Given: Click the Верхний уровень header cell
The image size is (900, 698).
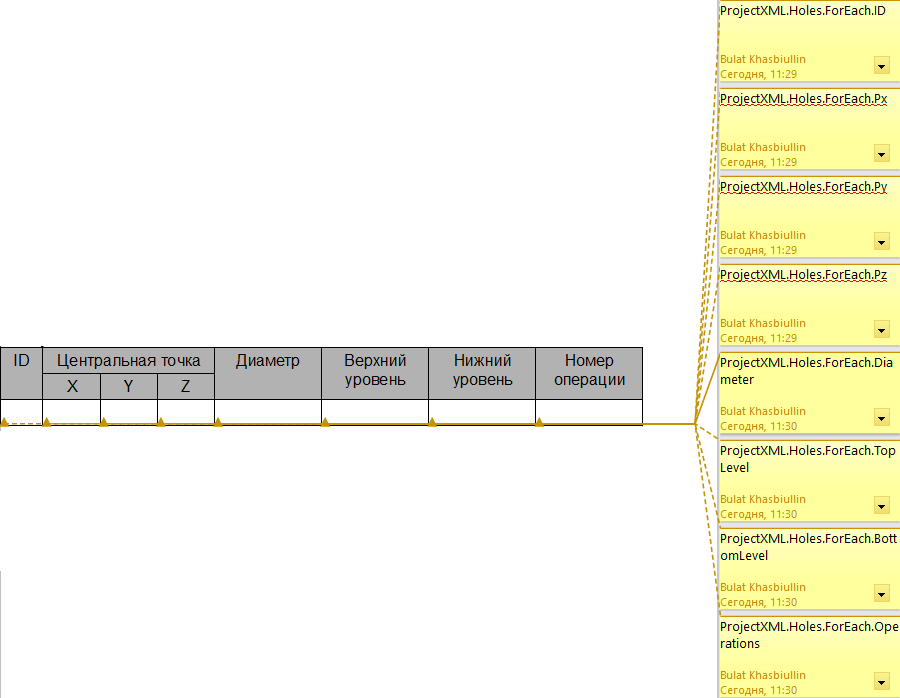Looking at the screenshot, I should tap(374, 372).
